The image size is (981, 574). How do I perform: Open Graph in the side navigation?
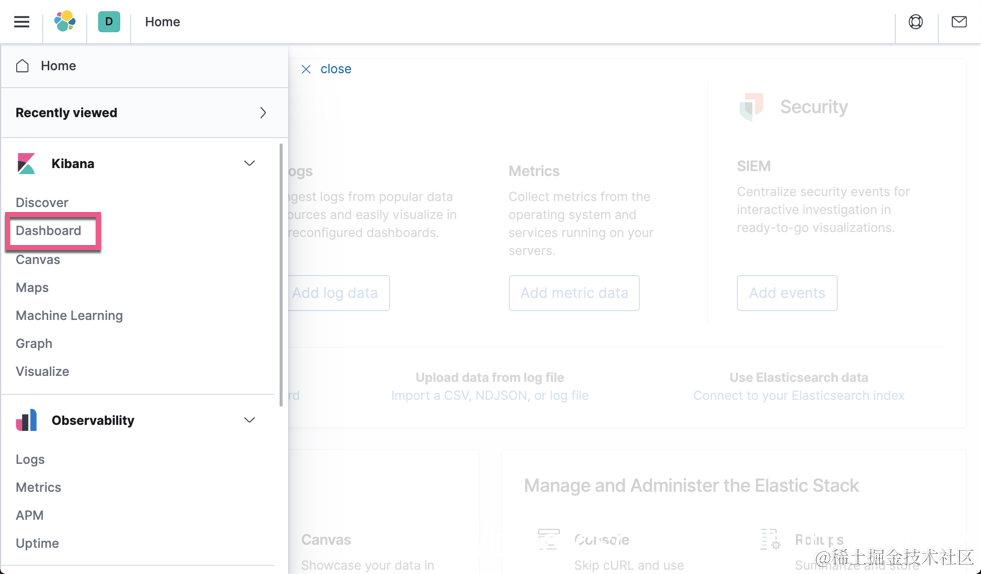[x=34, y=344]
